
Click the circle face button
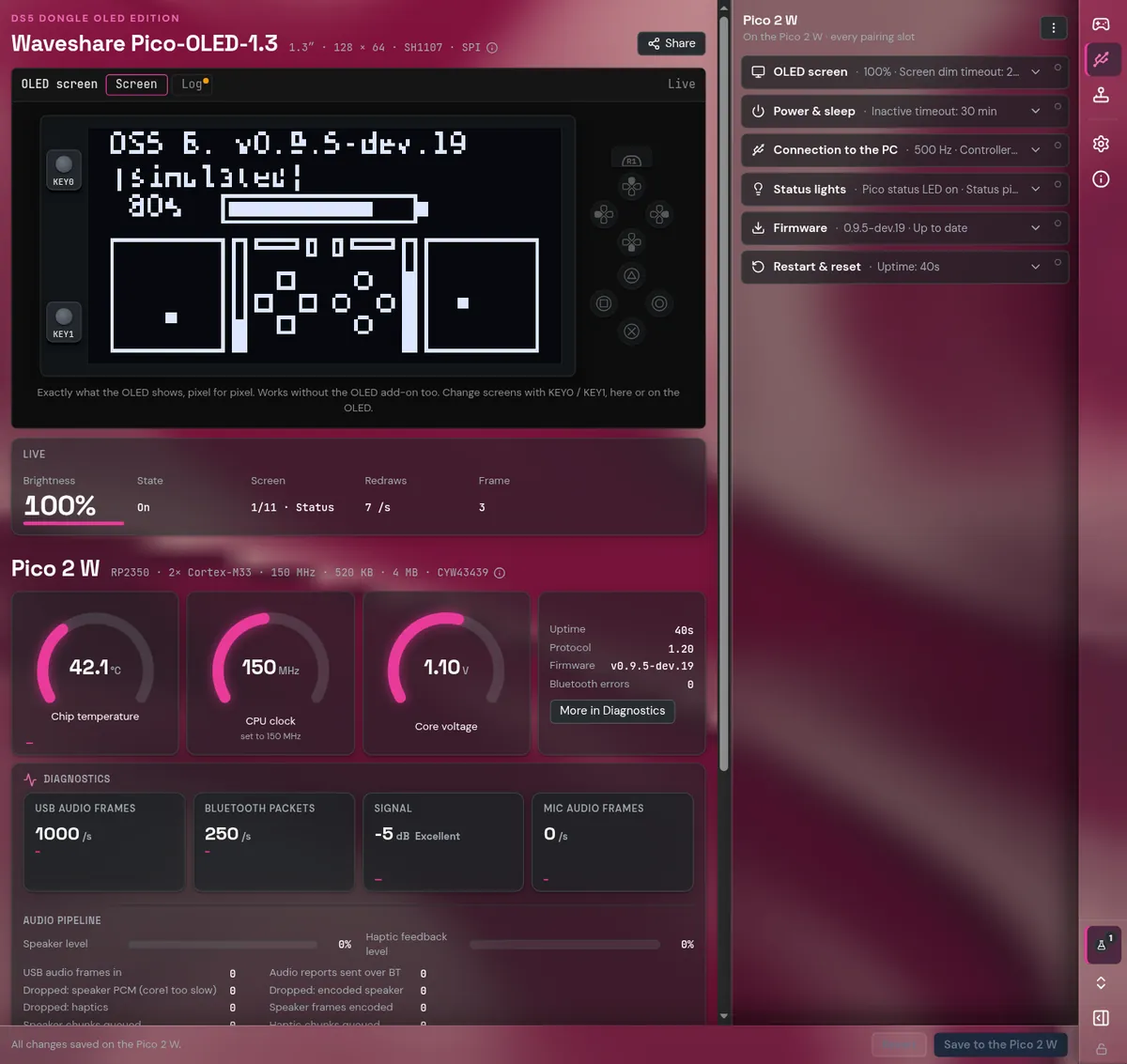click(x=660, y=303)
